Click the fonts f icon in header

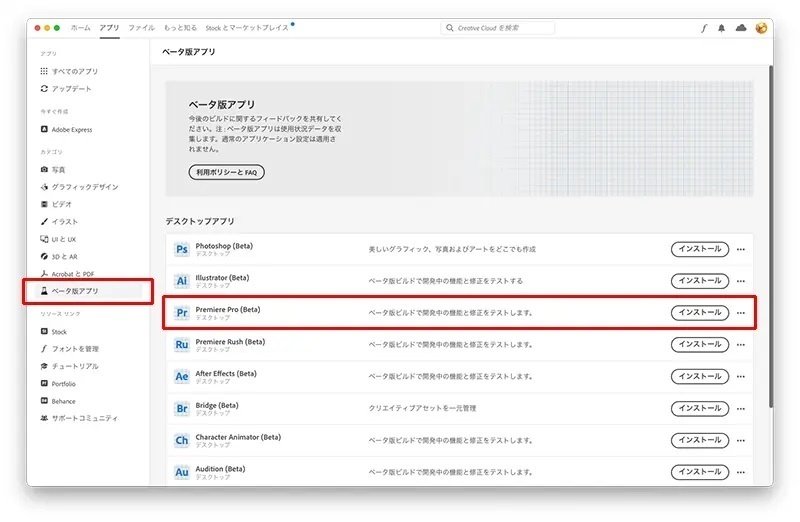(704, 28)
